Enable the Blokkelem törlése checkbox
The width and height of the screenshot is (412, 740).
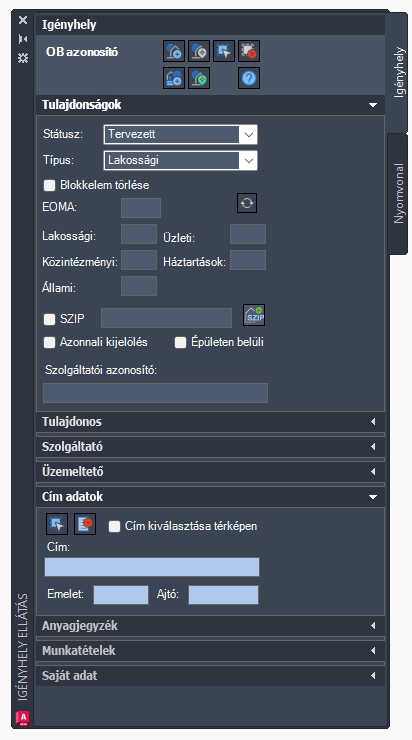[x=50, y=185]
